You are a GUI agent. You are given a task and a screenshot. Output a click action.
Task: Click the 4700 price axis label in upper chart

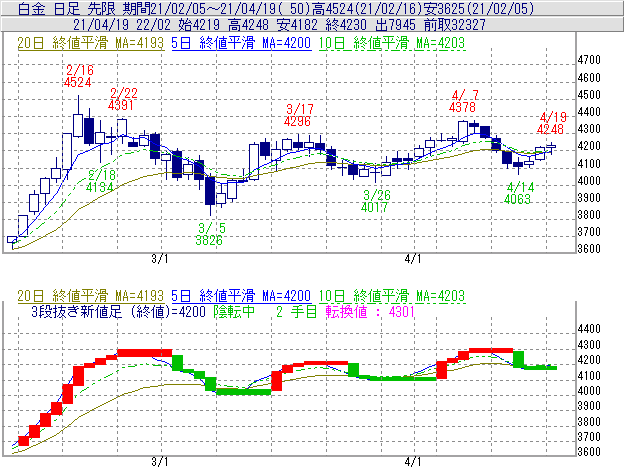(589, 60)
